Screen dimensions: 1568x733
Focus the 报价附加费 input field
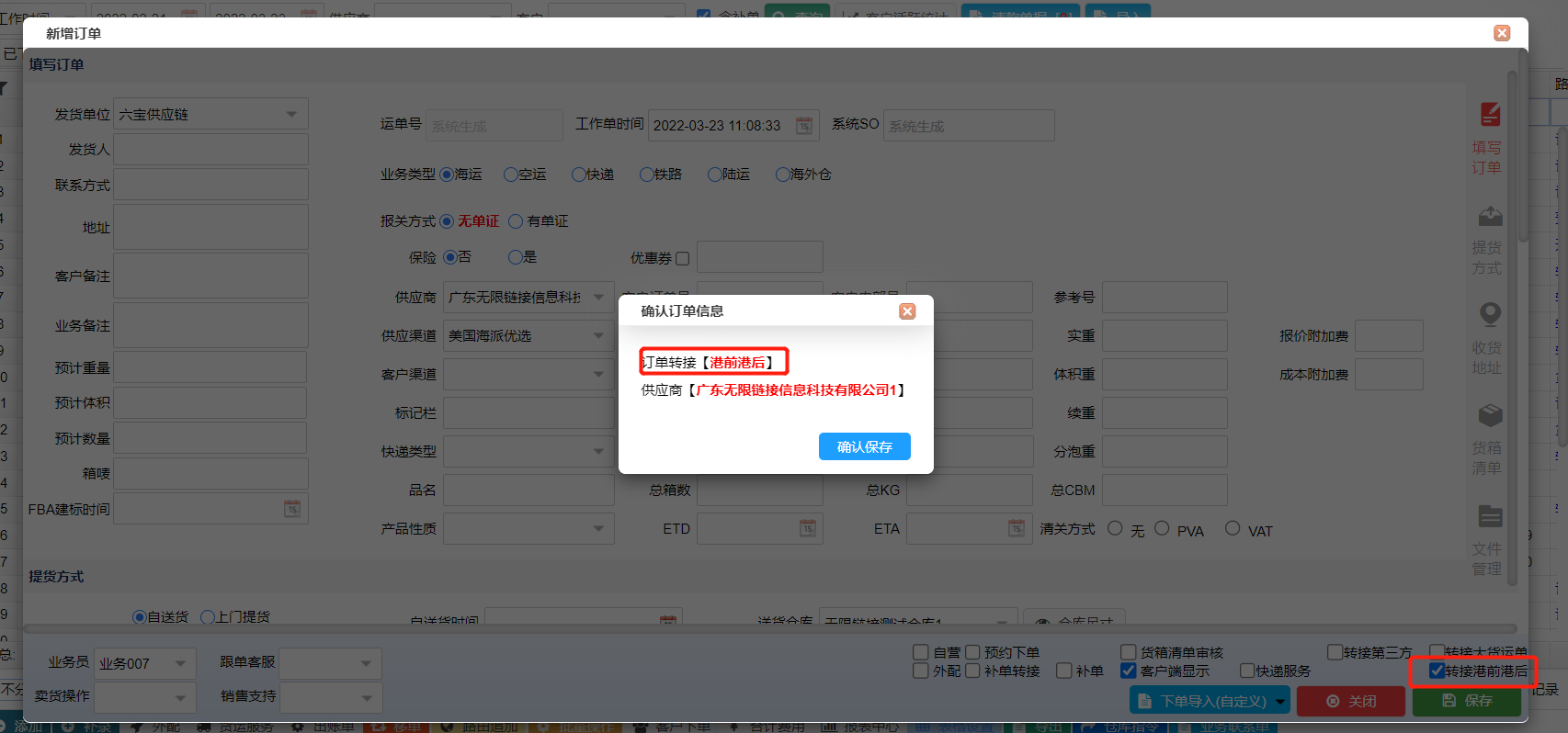tap(1389, 335)
